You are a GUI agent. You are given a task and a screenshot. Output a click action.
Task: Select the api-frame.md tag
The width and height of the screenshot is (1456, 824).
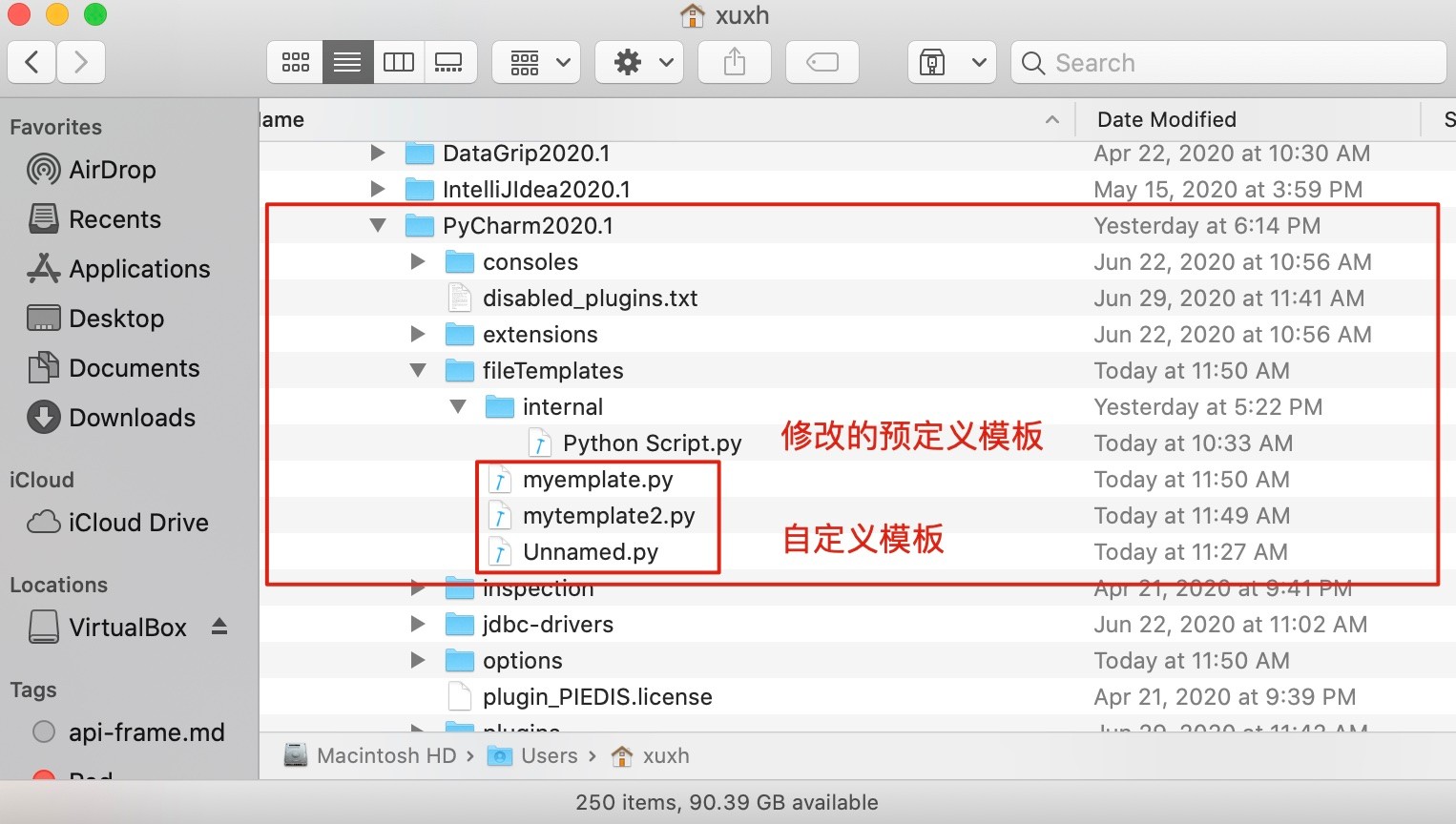(x=129, y=732)
